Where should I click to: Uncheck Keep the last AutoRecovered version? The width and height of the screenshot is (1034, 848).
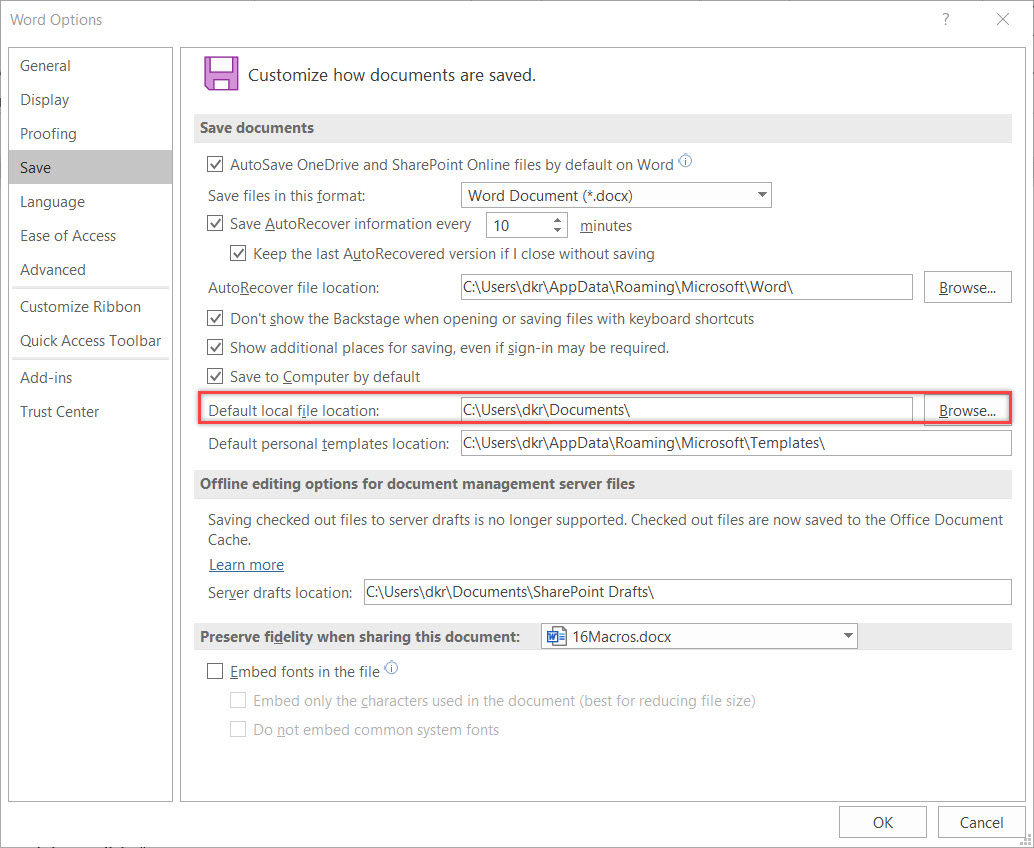click(x=238, y=253)
